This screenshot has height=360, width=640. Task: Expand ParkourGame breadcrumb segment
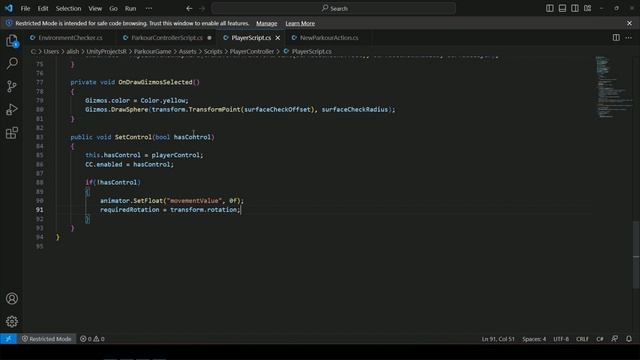point(153,51)
